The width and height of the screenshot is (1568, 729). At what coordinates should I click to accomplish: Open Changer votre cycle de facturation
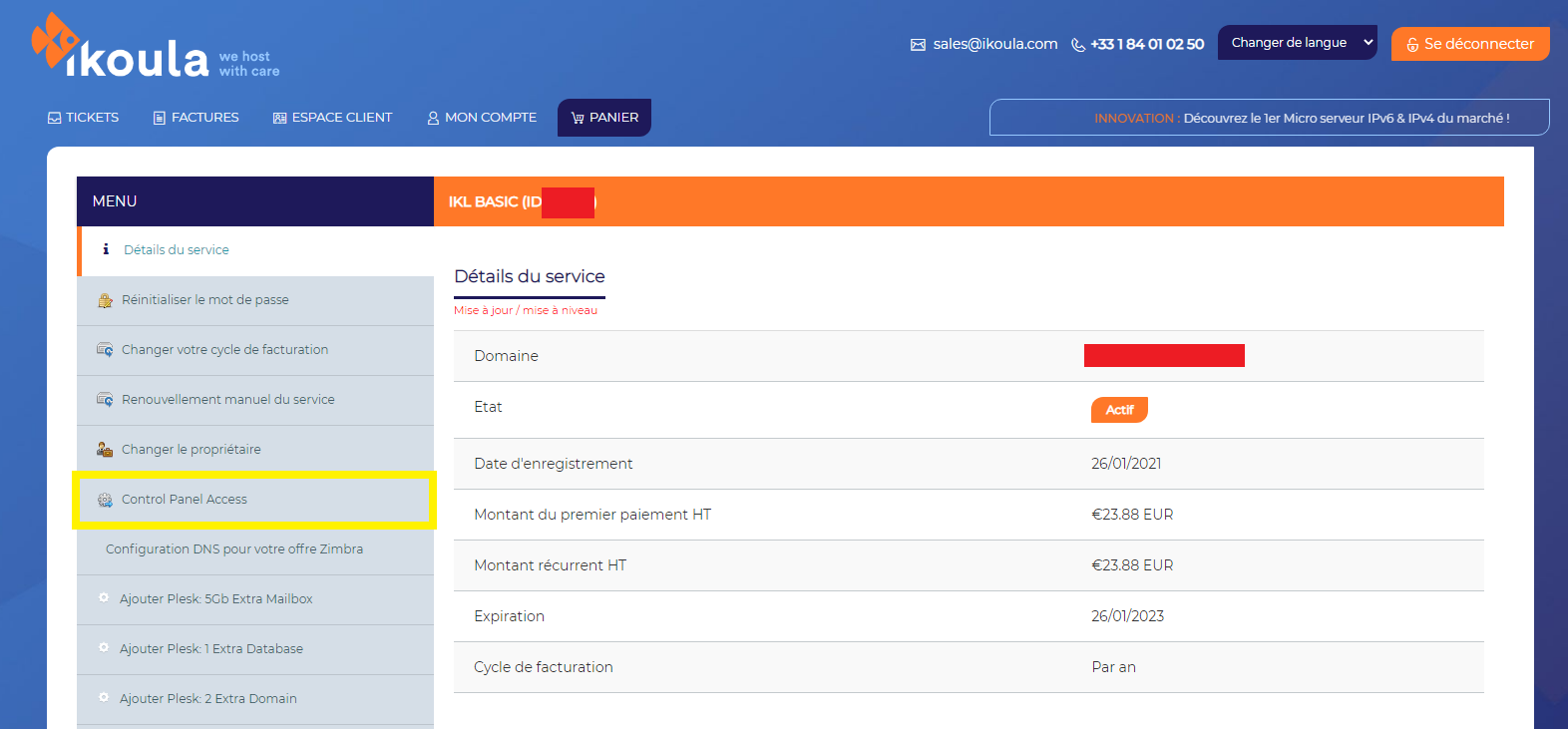click(255, 350)
